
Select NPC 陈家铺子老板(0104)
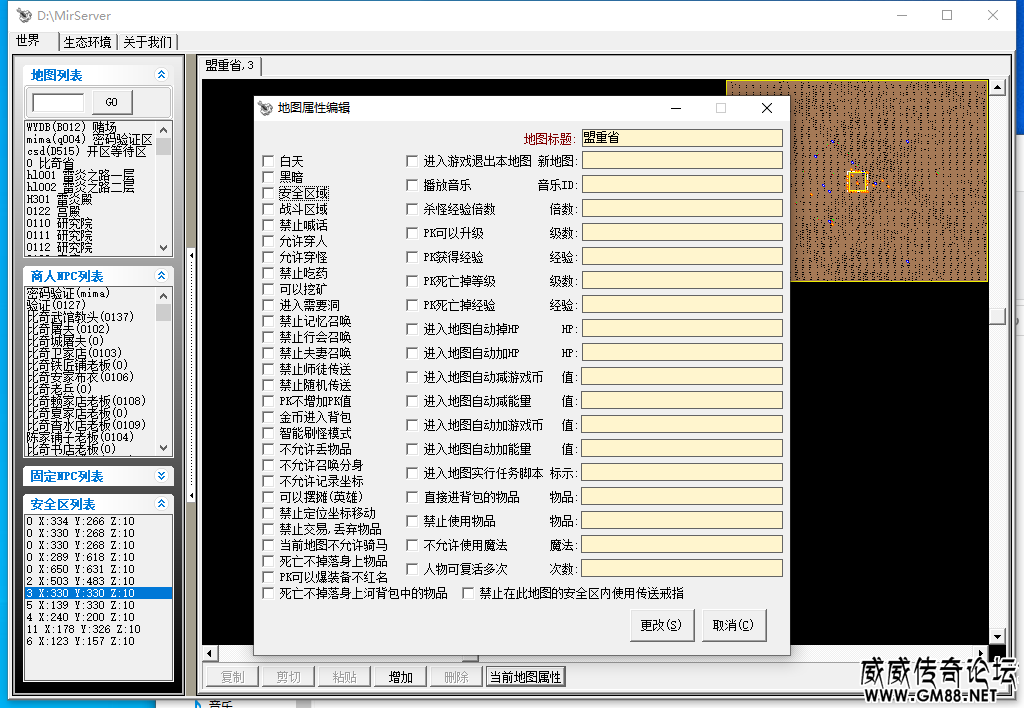tap(80, 437)
